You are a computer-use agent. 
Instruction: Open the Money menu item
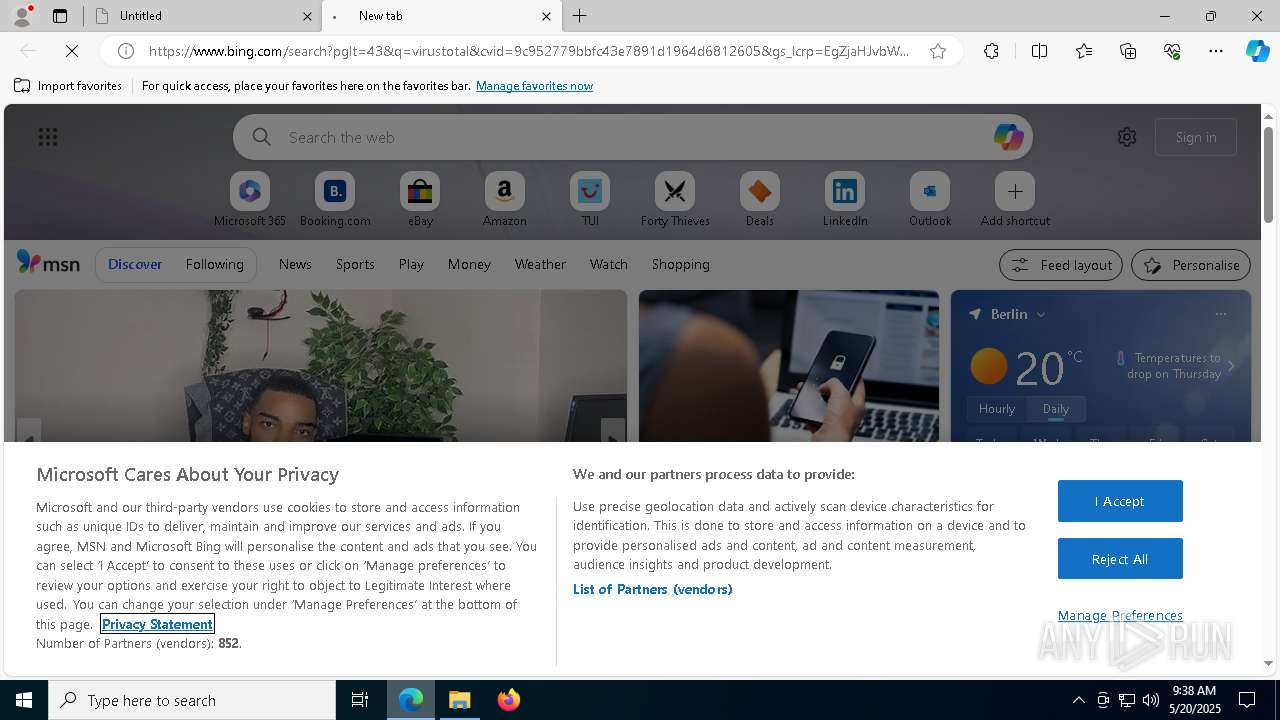(x=469, y=264)
